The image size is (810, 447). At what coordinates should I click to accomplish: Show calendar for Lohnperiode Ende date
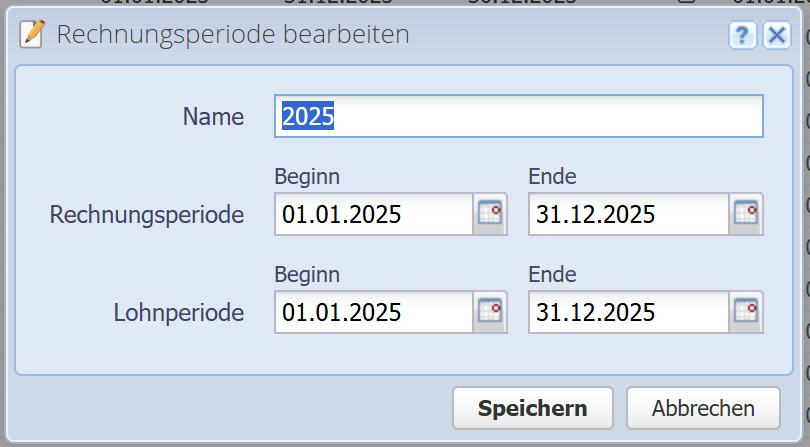pos(746,312)
